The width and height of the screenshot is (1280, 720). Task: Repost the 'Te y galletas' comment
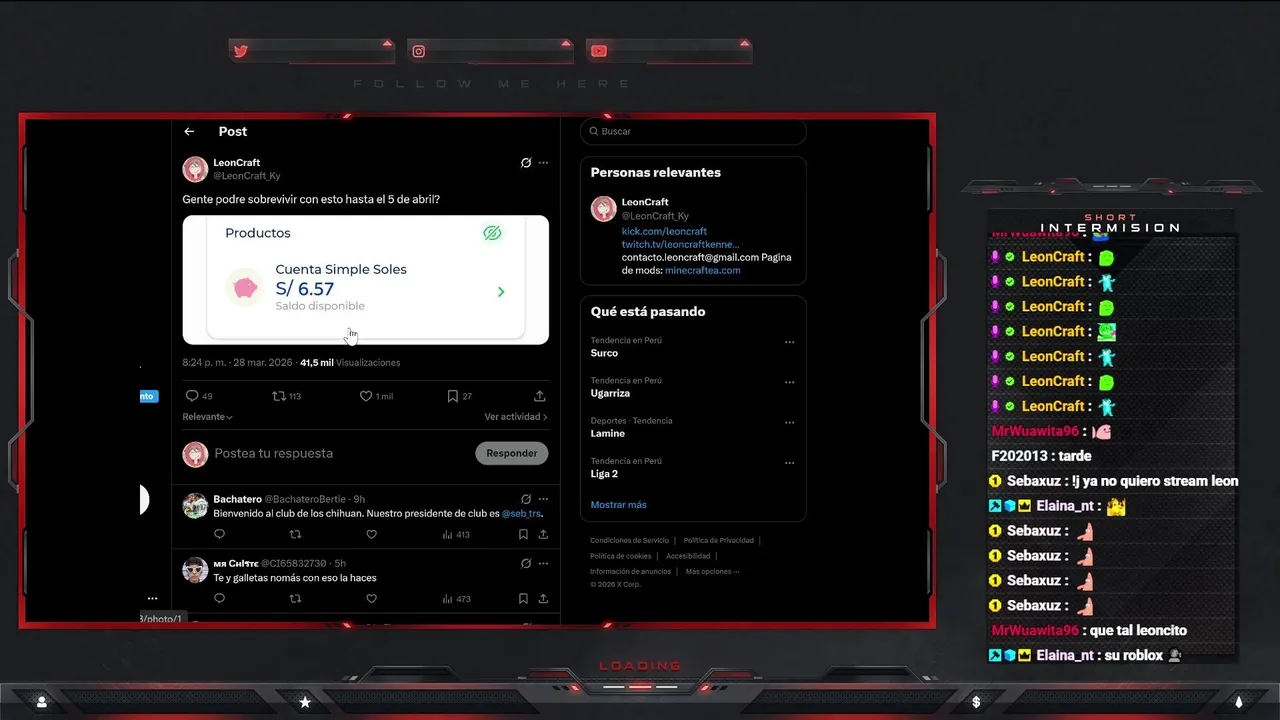pyautogui.click(x=295, y=599)
